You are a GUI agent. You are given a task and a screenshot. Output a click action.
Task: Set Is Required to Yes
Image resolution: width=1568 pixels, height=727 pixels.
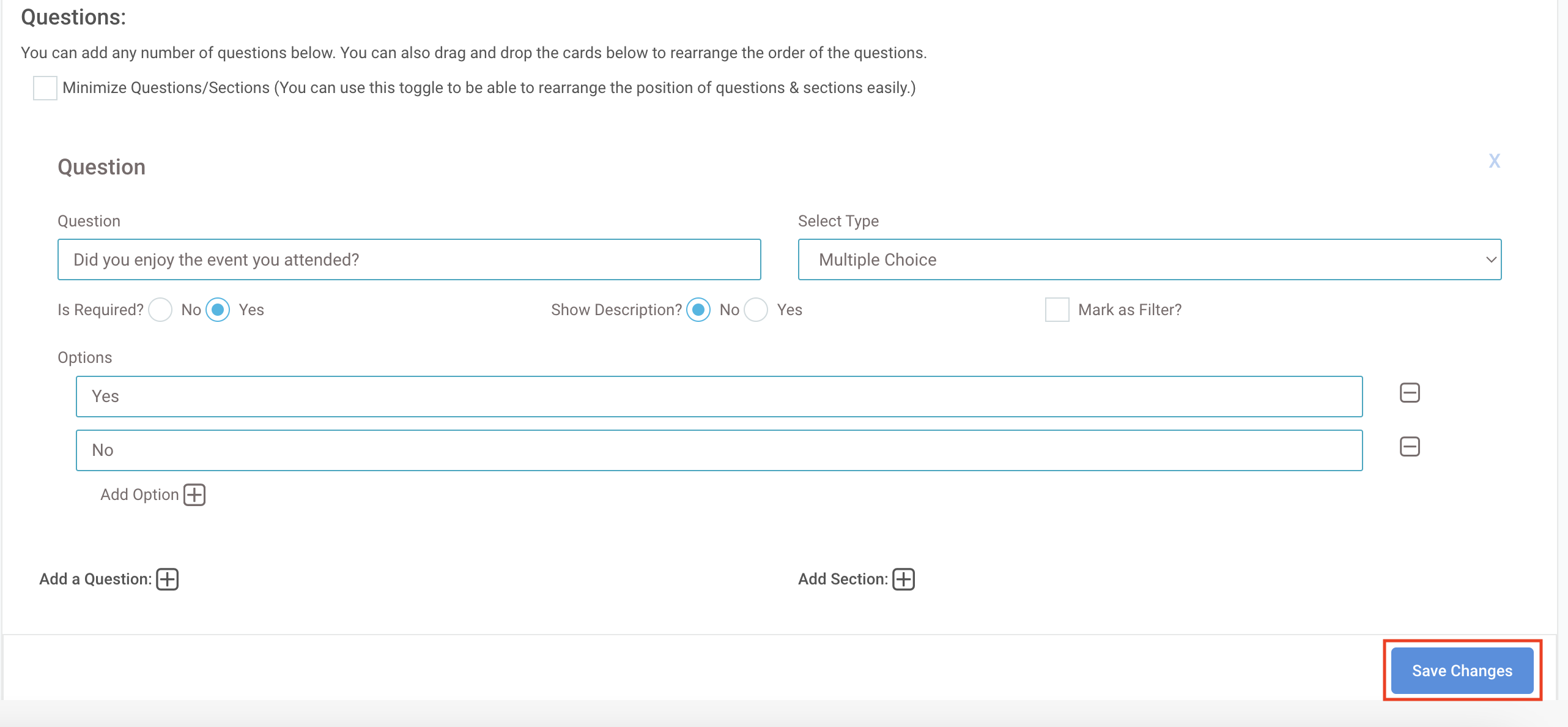[x=218, y=310]
